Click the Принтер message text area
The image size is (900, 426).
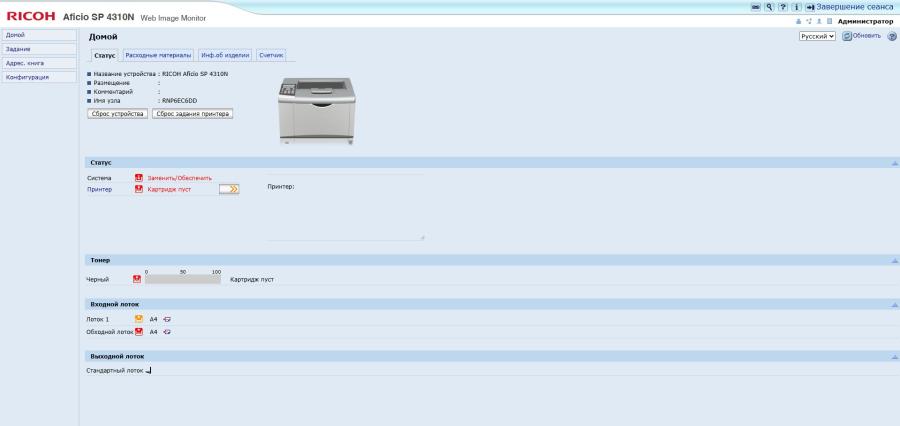tap(346, 207)
